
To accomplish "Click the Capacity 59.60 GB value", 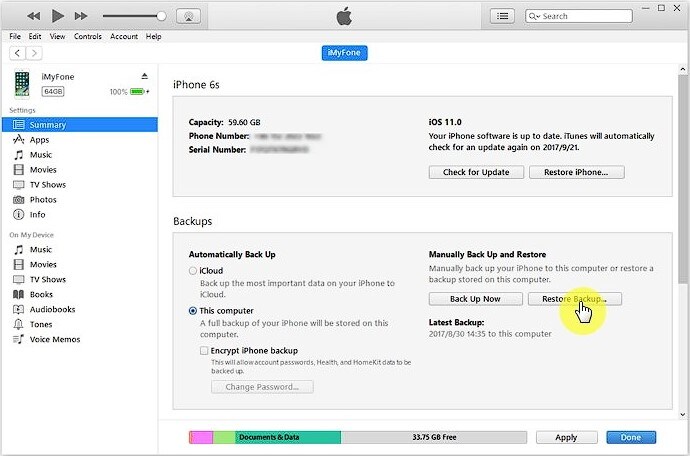I will (244, 122).
